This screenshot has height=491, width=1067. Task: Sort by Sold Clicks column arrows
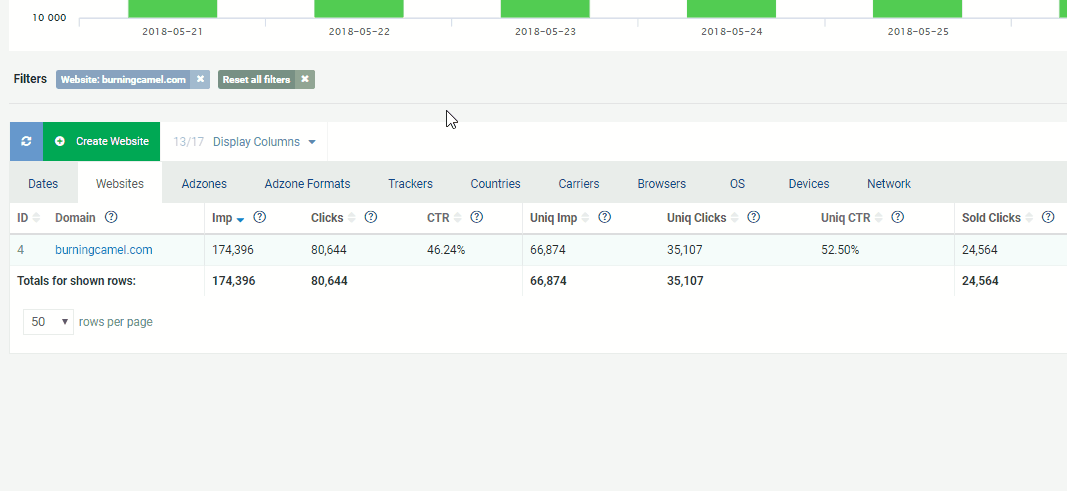coord(1028,218)
